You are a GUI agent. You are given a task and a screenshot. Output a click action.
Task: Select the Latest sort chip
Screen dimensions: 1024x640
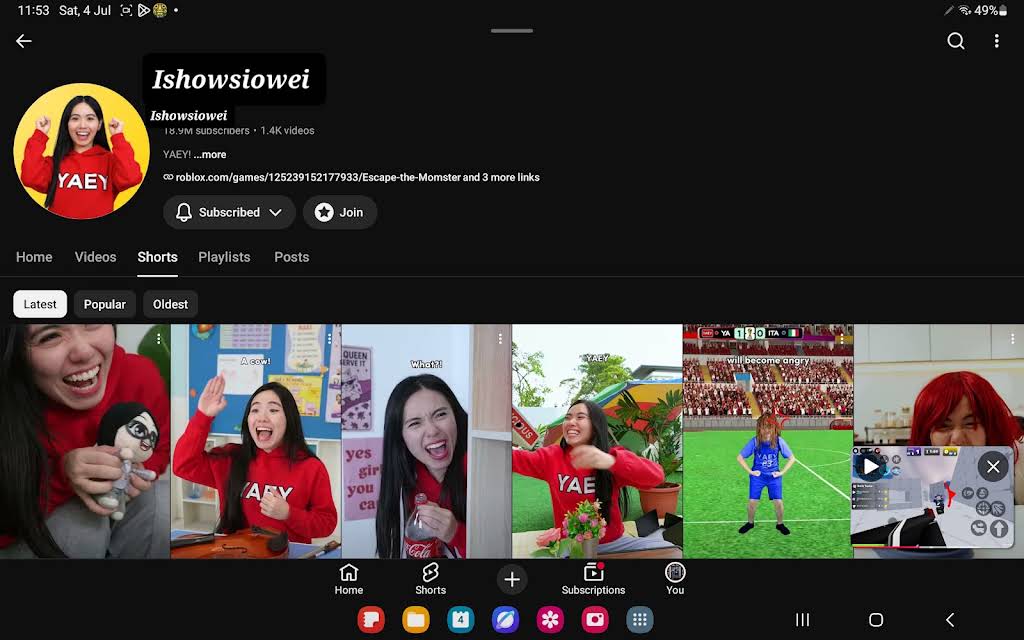(40, 304)
